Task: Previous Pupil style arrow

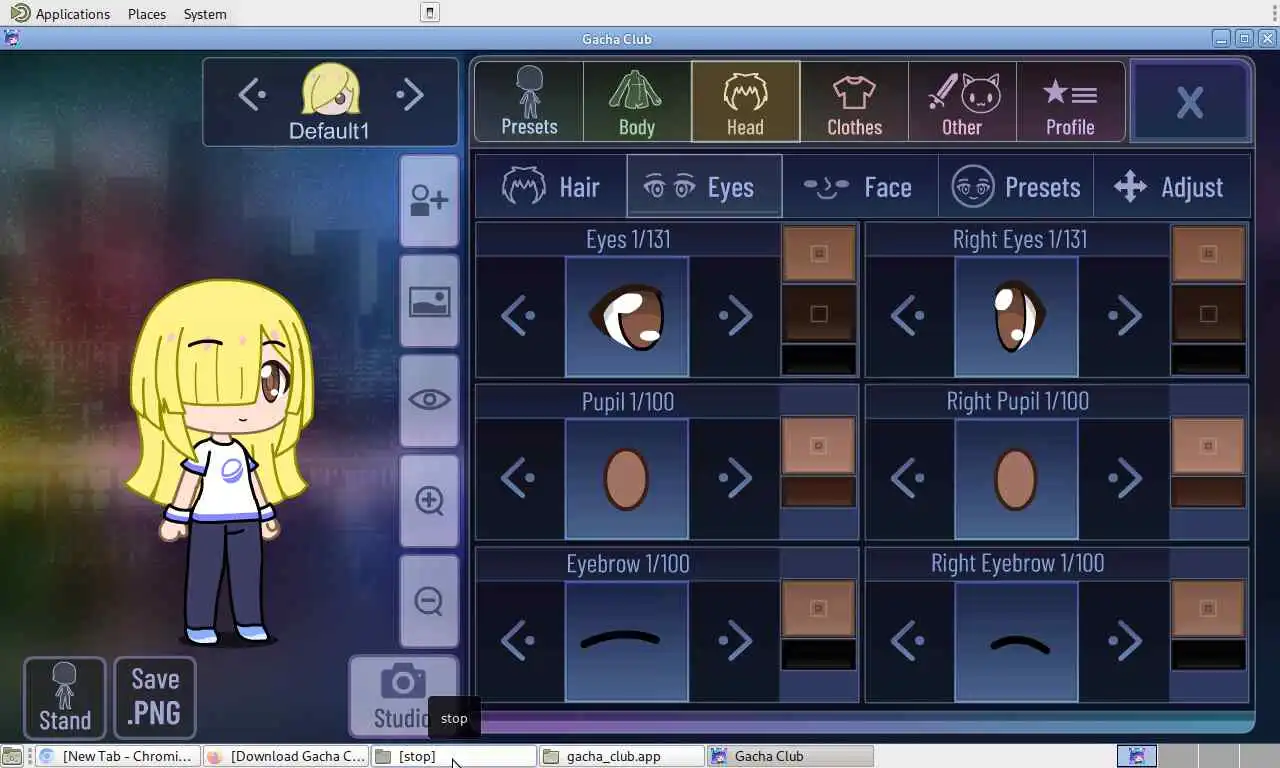Action: point(519,478)
